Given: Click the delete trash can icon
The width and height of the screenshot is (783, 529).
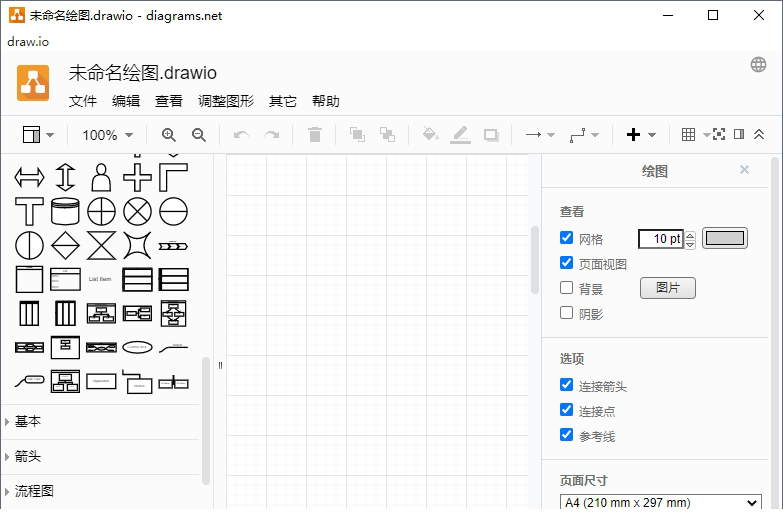Looking at the screenshot, I should 315,135.
